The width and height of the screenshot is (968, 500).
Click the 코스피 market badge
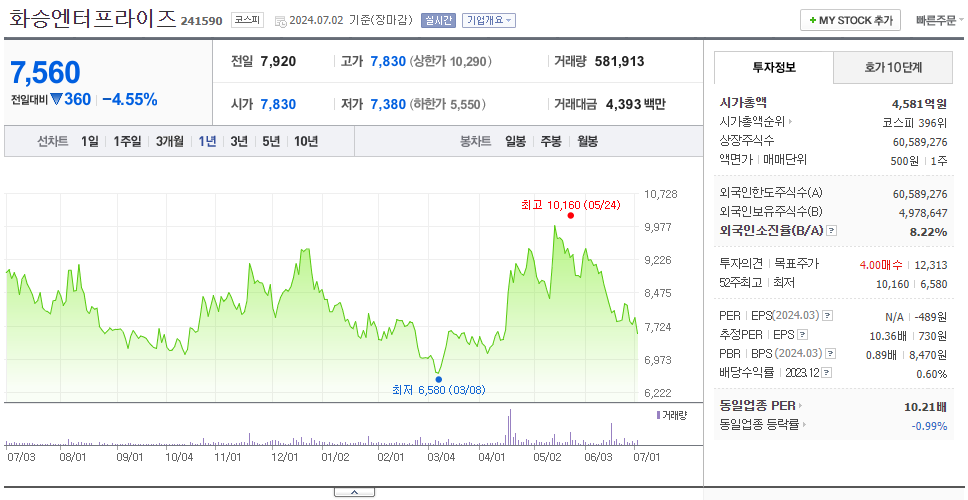247,20
